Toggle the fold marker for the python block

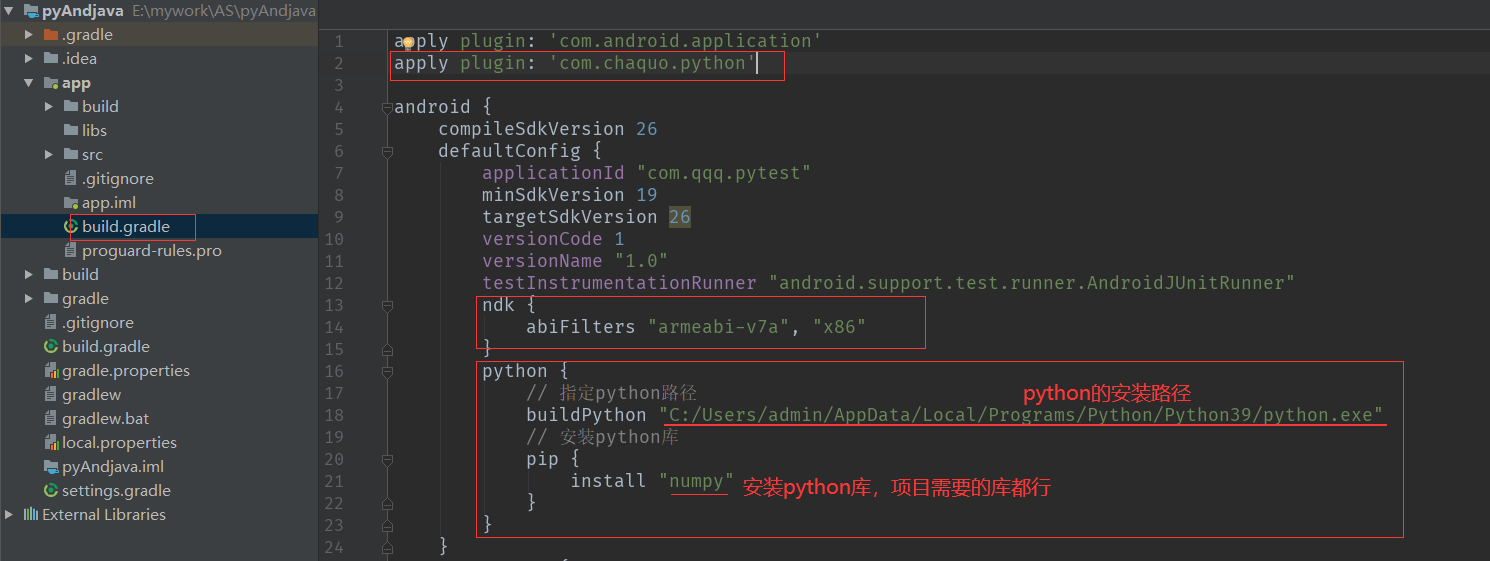(387, 372)
